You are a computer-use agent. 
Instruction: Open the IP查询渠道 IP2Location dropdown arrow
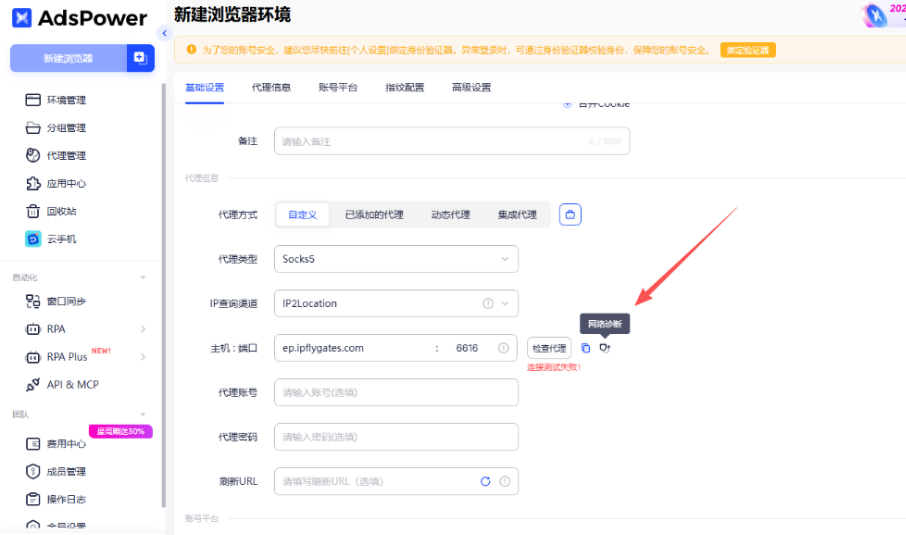505,303
